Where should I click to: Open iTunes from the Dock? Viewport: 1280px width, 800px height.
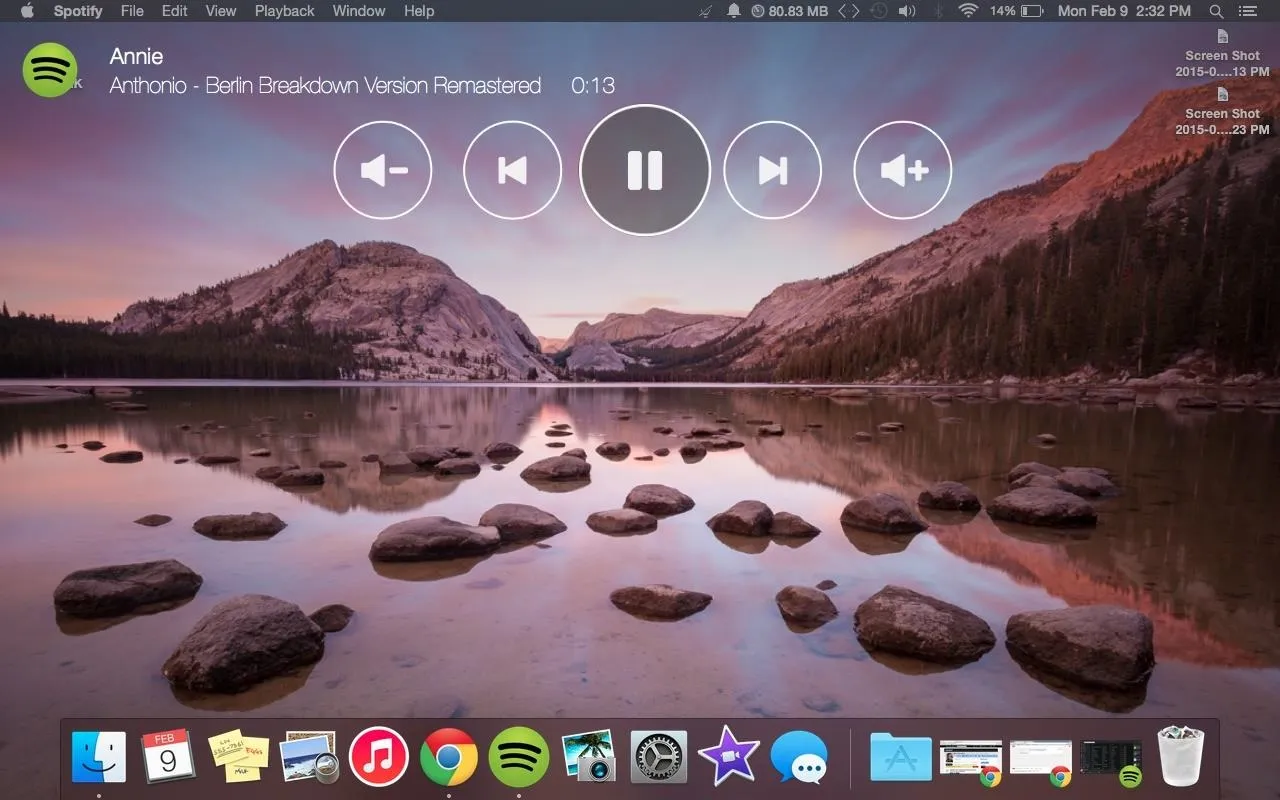coord(379,757)
